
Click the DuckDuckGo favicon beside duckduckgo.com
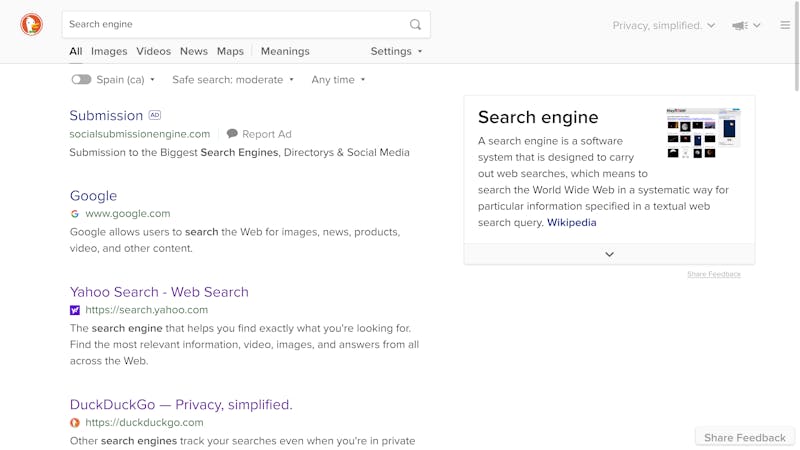point(75,422)
